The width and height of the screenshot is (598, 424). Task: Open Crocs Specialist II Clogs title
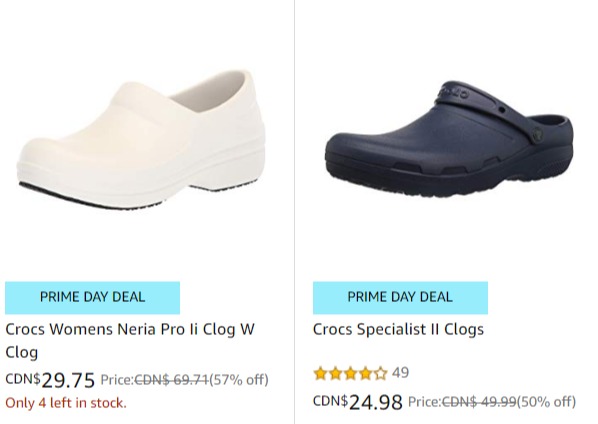(398, 329)
